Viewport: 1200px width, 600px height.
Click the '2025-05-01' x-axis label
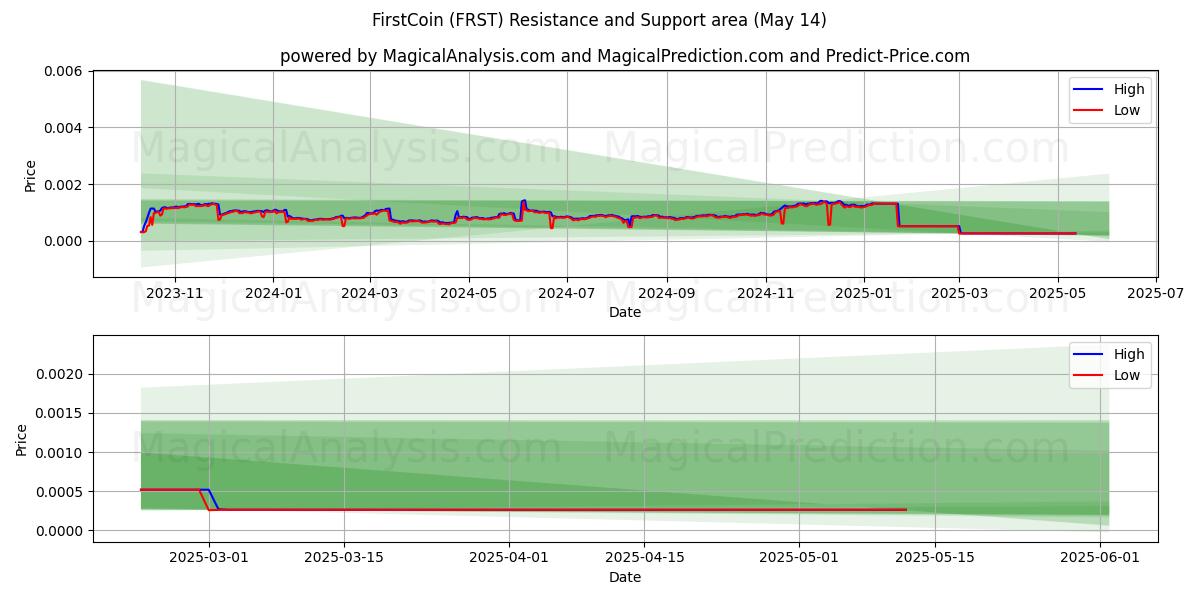(800, 559)
